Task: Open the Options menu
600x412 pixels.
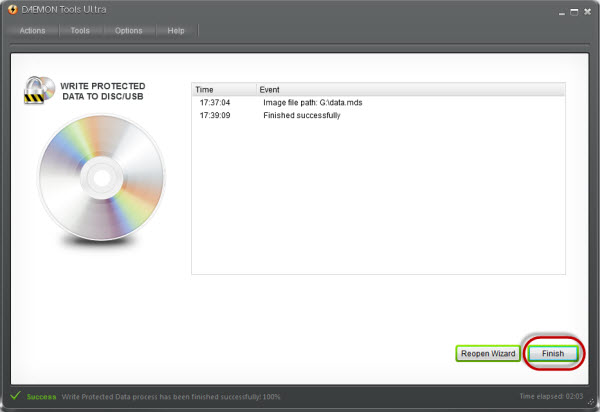Action: [x=129, y=31]
